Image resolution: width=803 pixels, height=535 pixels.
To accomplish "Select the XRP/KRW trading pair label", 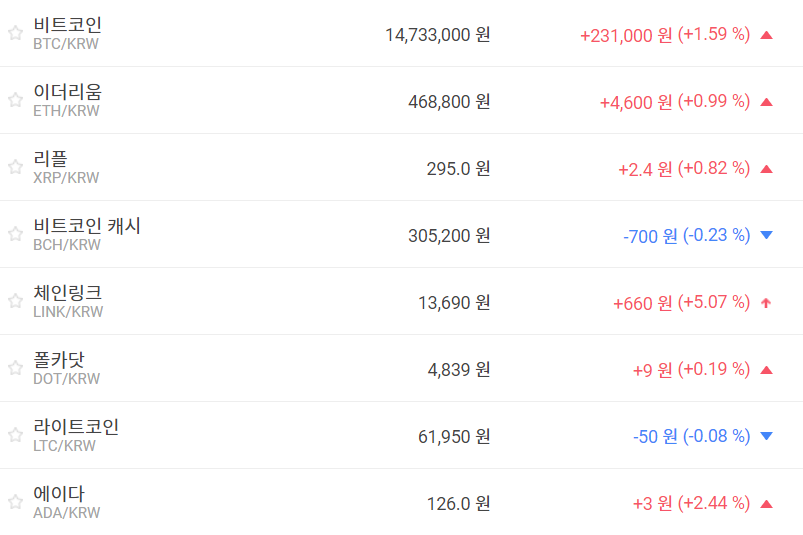I will pyautogui.click(x=66, y=178).
